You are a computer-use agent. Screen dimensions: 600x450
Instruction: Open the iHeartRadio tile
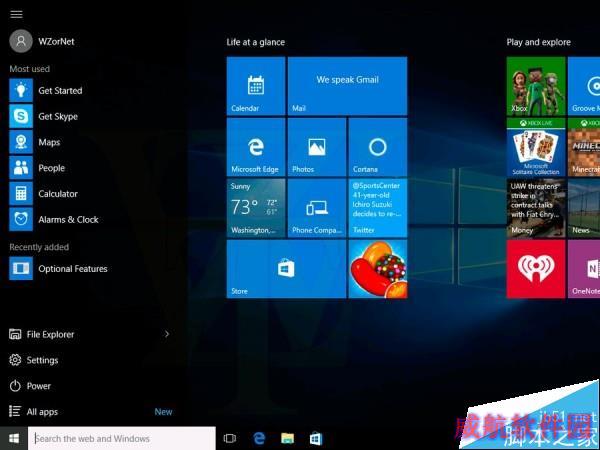click(x=536, y=269)
